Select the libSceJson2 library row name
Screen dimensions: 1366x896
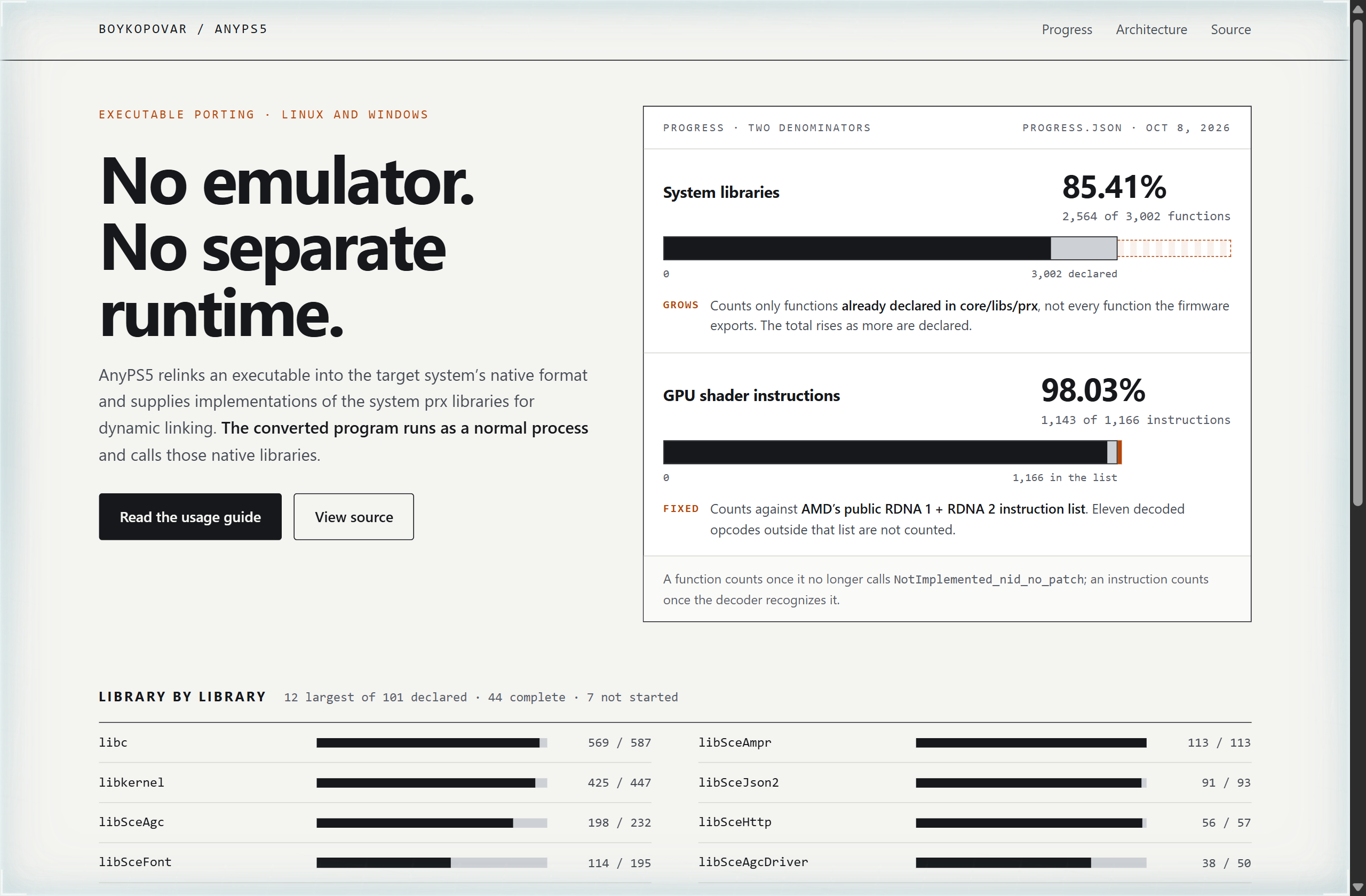(x=738, y=782)
